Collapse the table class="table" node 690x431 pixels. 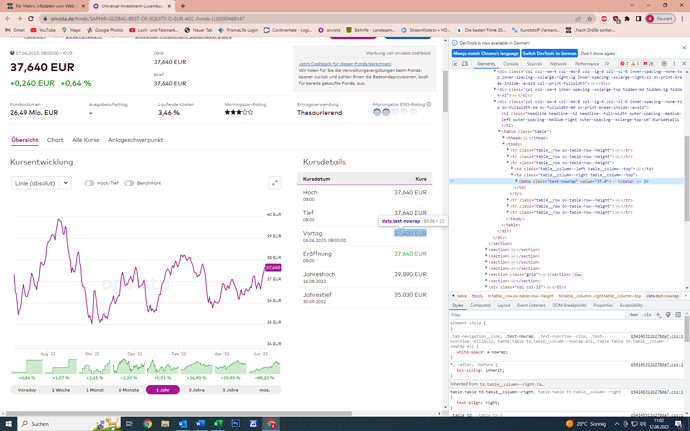[x=499, y=131]
